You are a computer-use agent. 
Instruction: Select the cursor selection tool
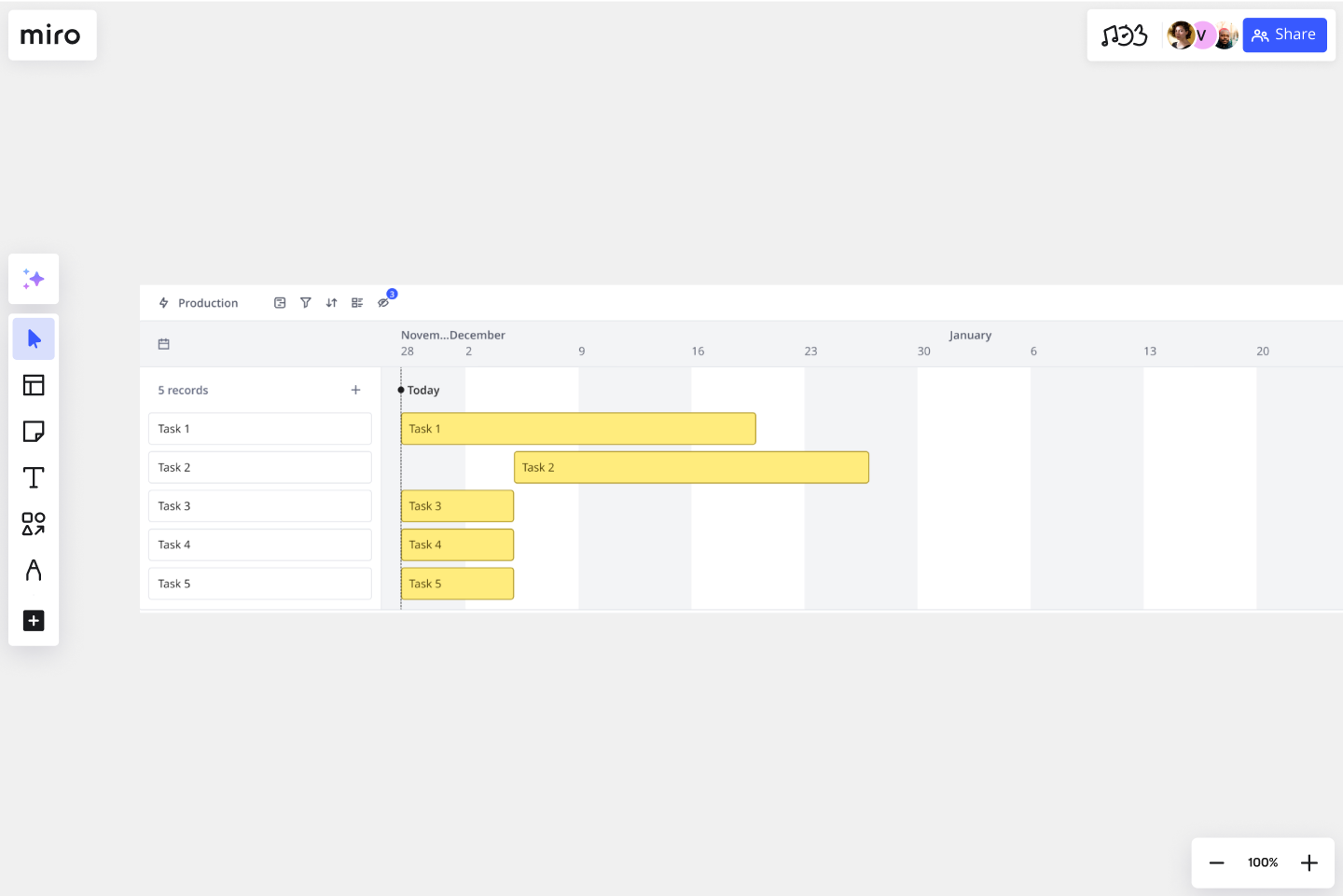(x=34, y=338)
